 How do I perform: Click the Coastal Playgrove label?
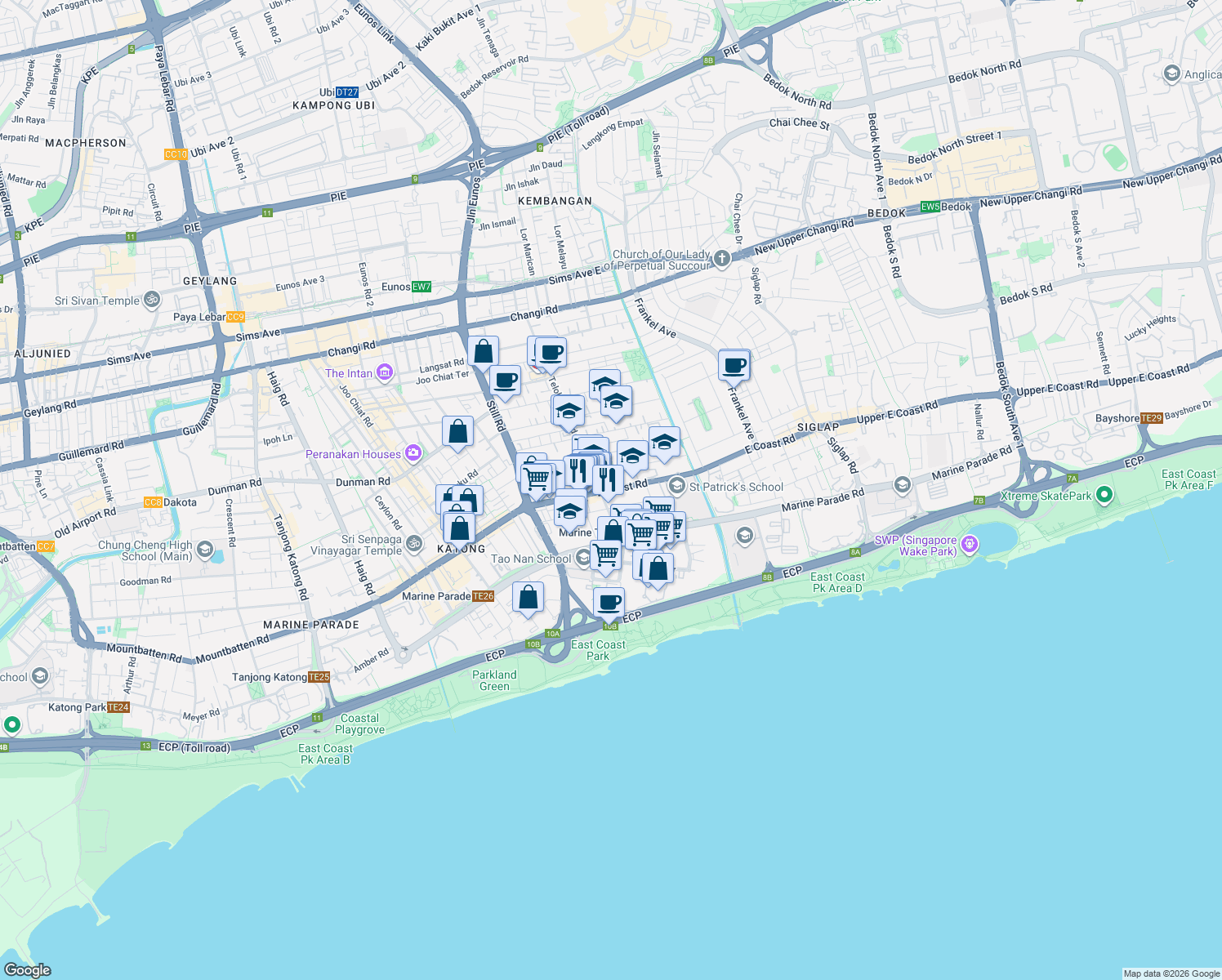tap(359, 724)
